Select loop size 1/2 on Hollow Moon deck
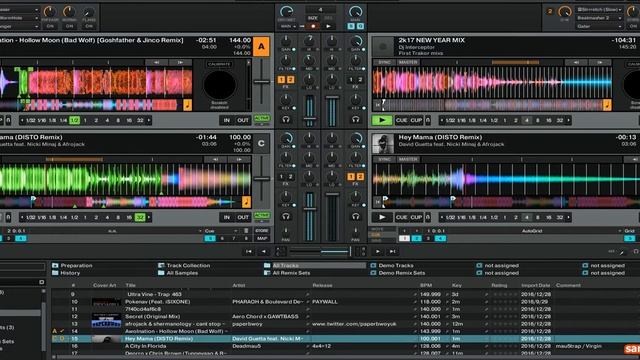 (74, 120)
